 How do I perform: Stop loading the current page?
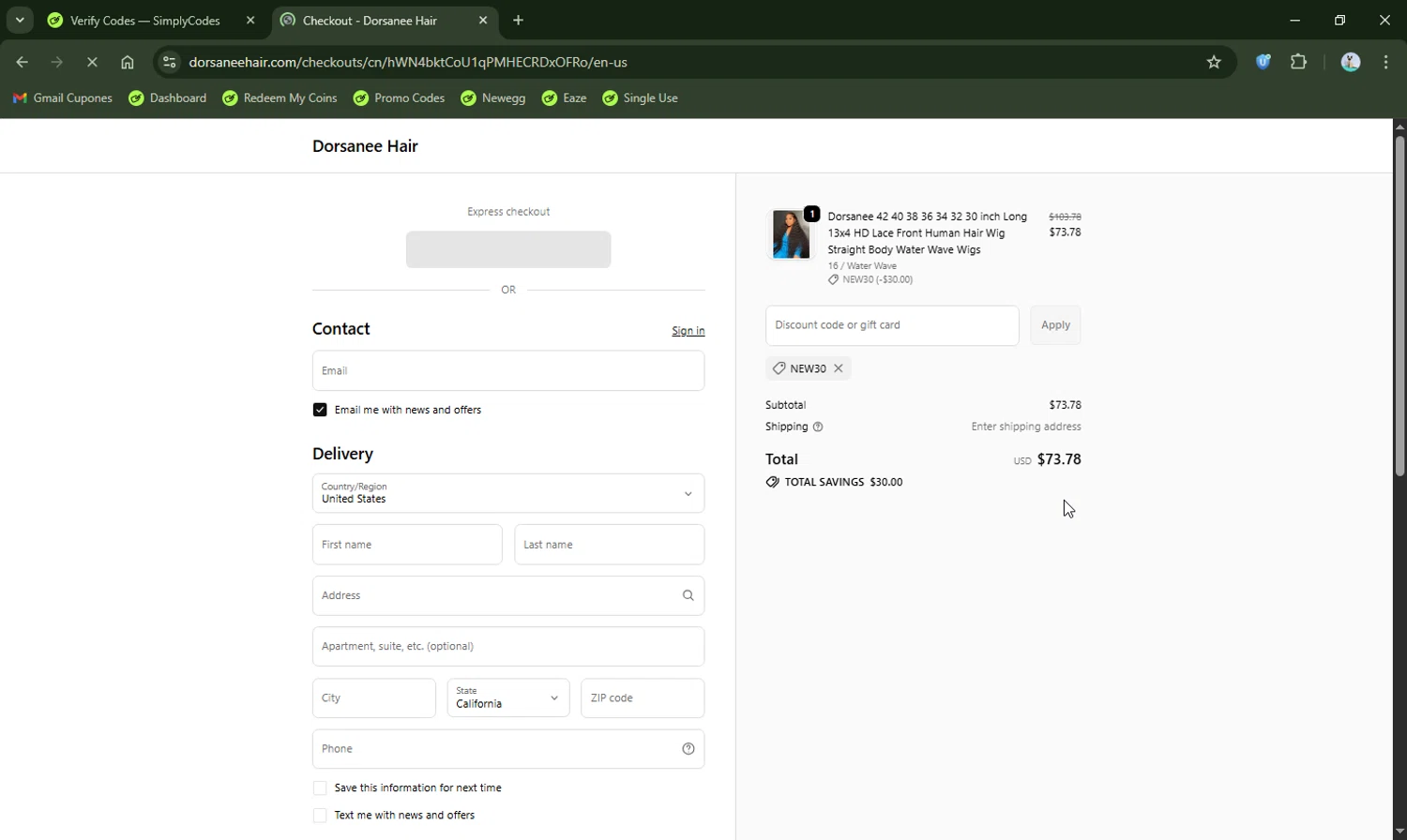pos(92,62)
